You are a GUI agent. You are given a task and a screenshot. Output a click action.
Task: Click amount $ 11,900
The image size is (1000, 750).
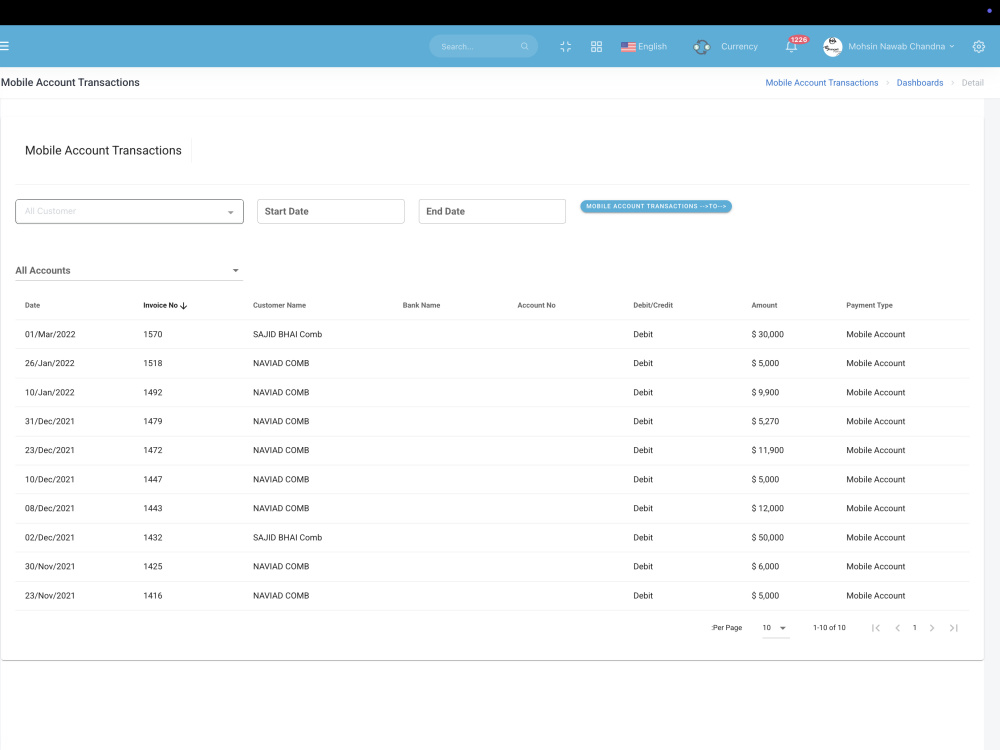768,450
